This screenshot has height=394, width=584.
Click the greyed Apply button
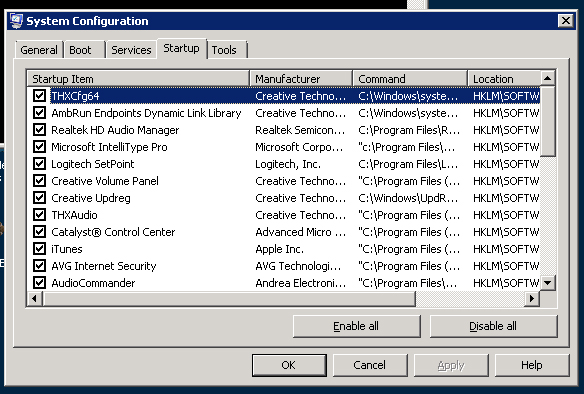click(x=451, y=365)
